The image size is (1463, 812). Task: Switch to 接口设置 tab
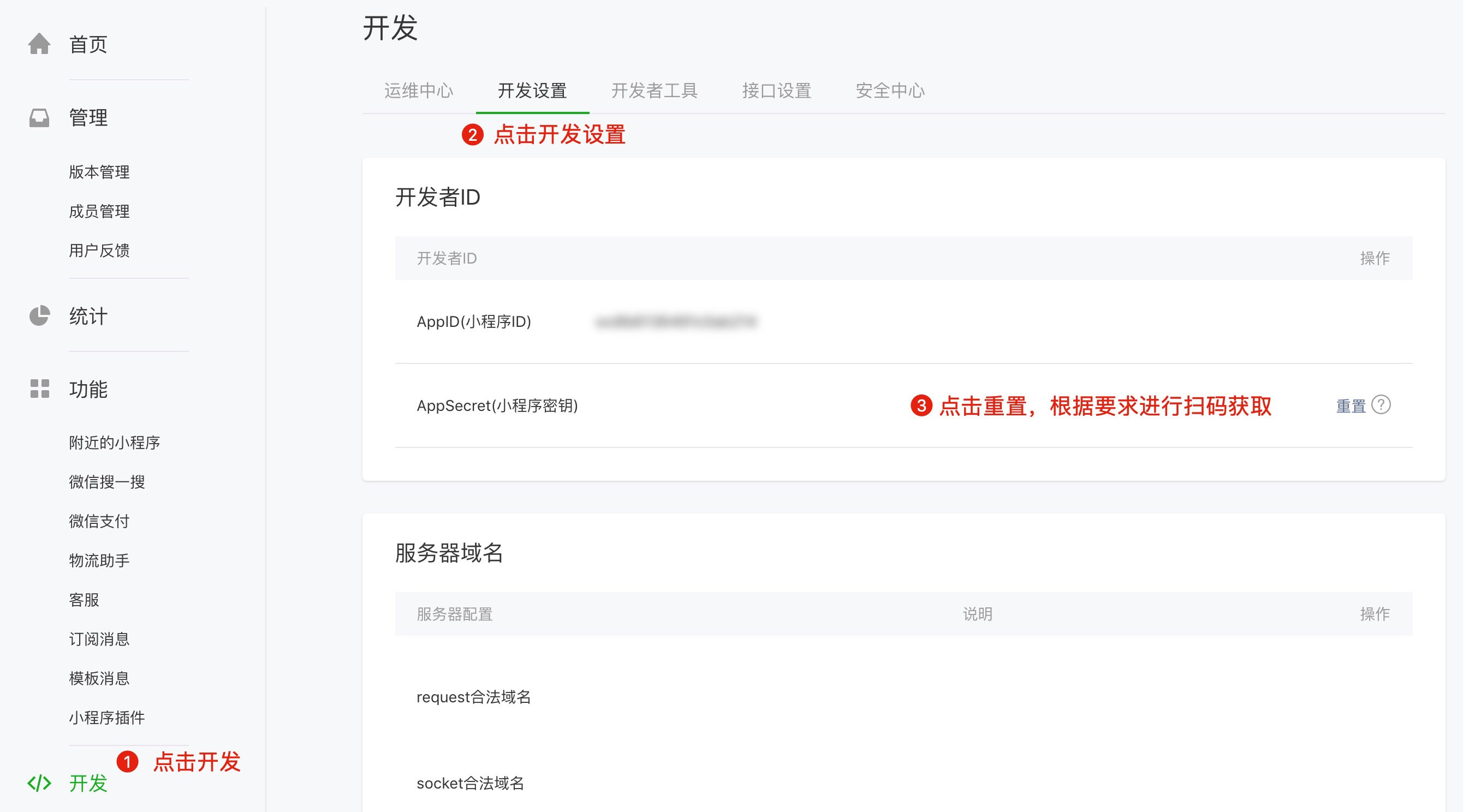[x=776, y=90]
